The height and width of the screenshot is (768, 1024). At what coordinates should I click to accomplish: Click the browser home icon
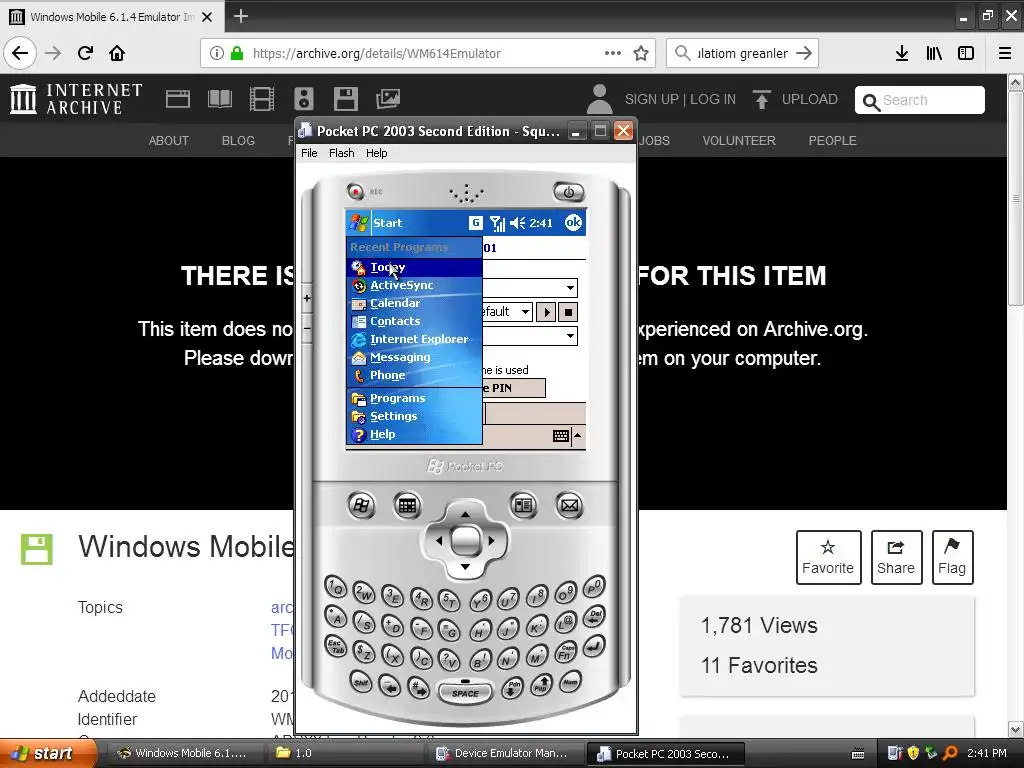(x=117, y=53)
